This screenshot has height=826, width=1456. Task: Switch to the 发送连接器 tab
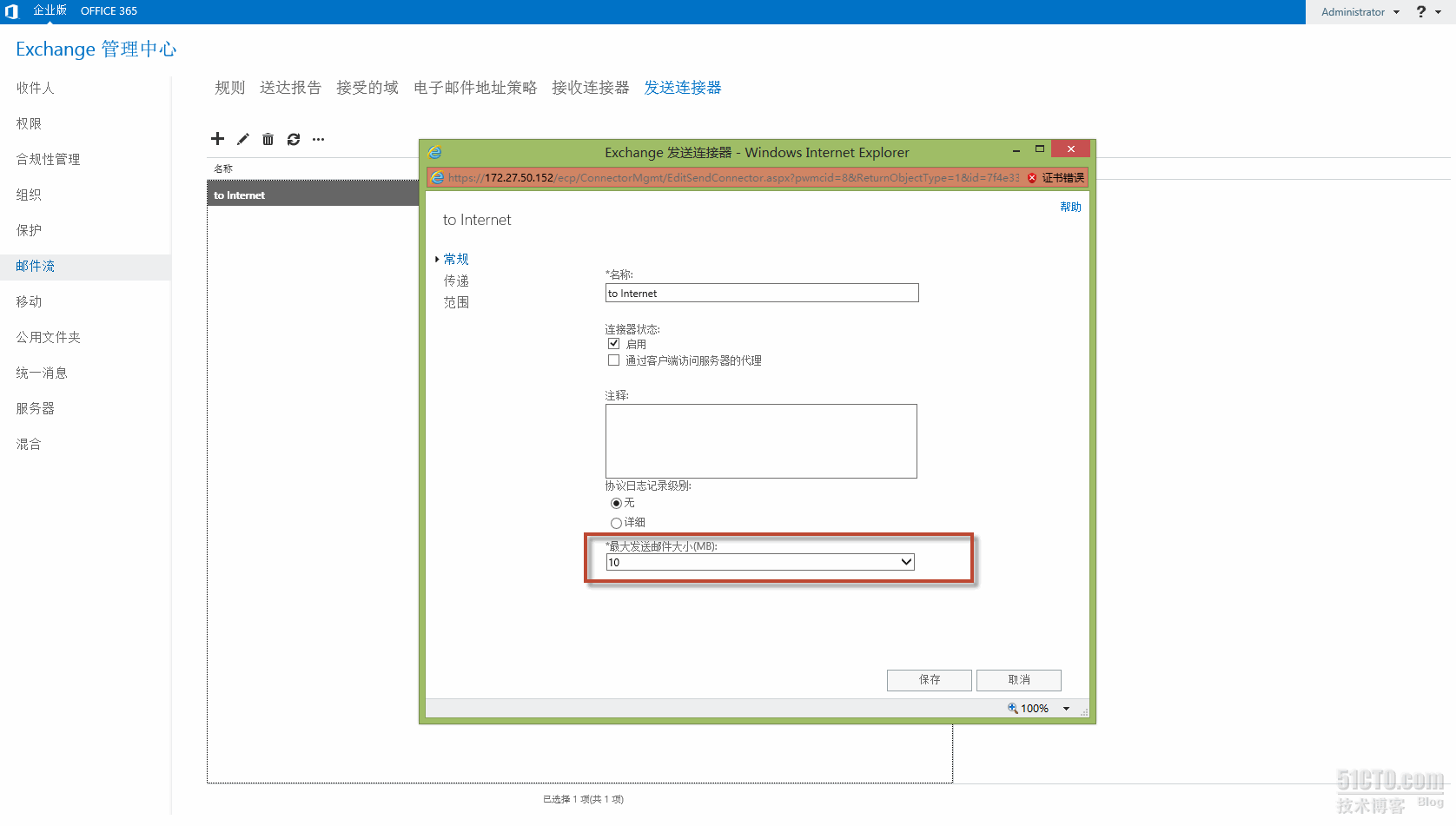pyautogui.click(x=683, y=88)
